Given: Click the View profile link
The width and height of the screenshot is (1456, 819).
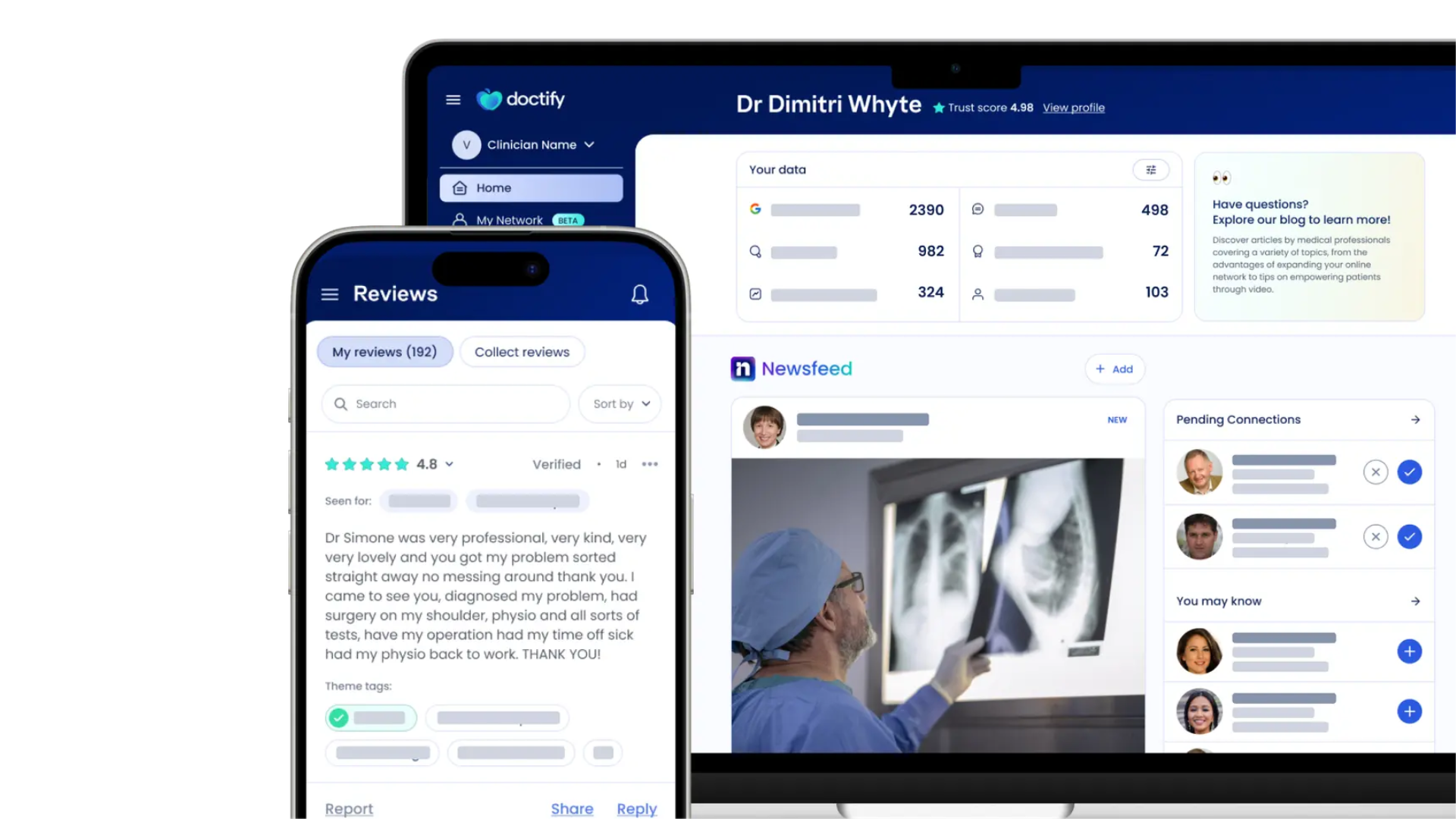Looking at the screenshot, I should pyautogui.click(x=1073, y=108).
